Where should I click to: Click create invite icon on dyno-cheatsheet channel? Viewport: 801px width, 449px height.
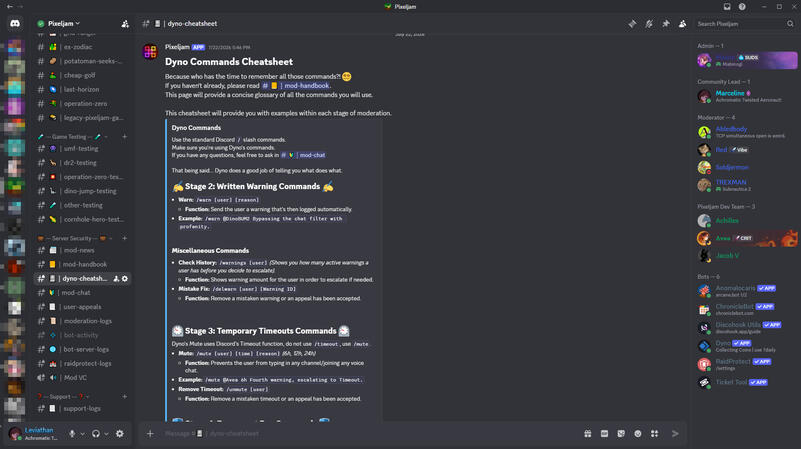click(116, 278)
